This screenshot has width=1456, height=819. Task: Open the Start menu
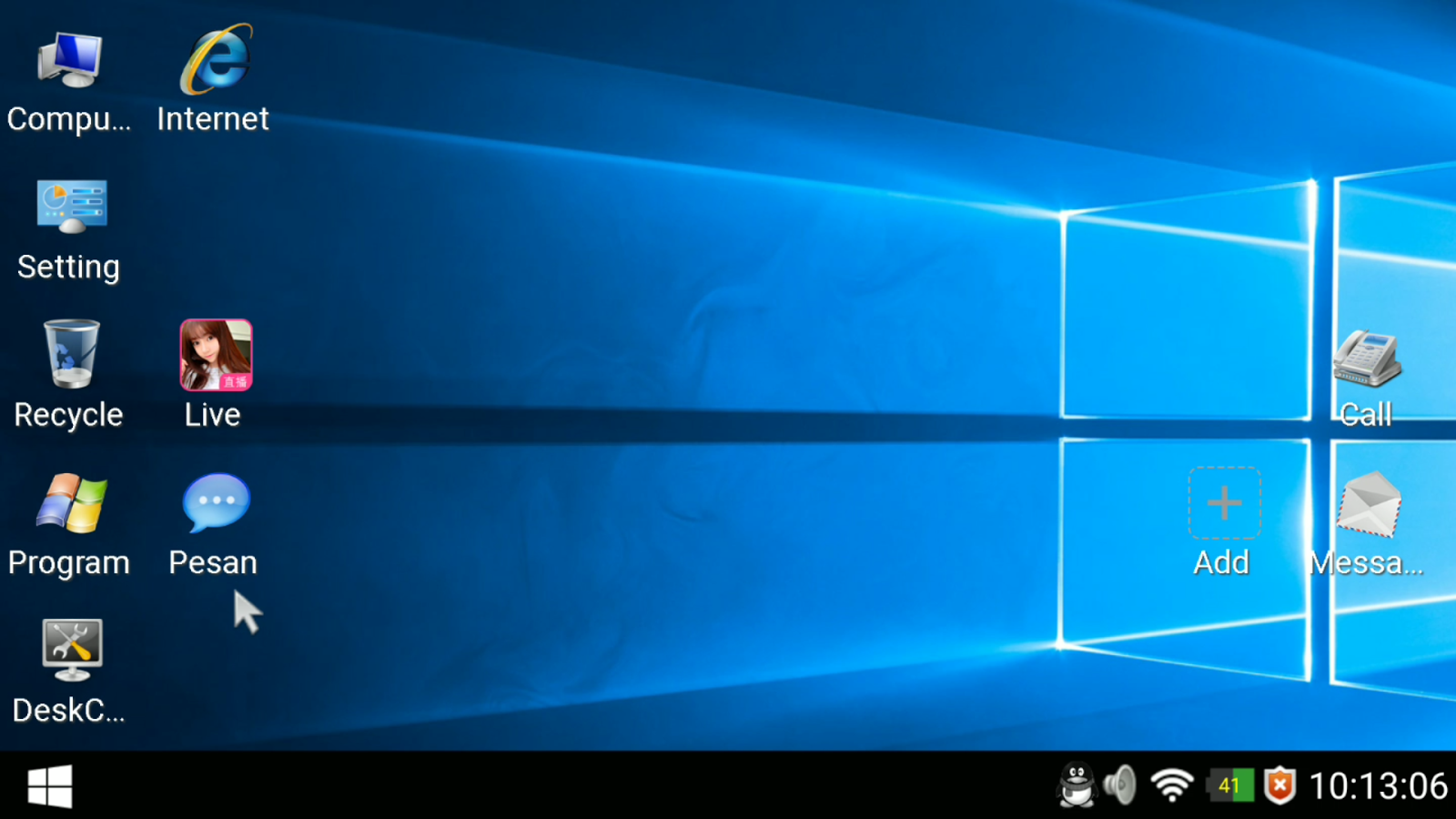(x=50, y=784)
